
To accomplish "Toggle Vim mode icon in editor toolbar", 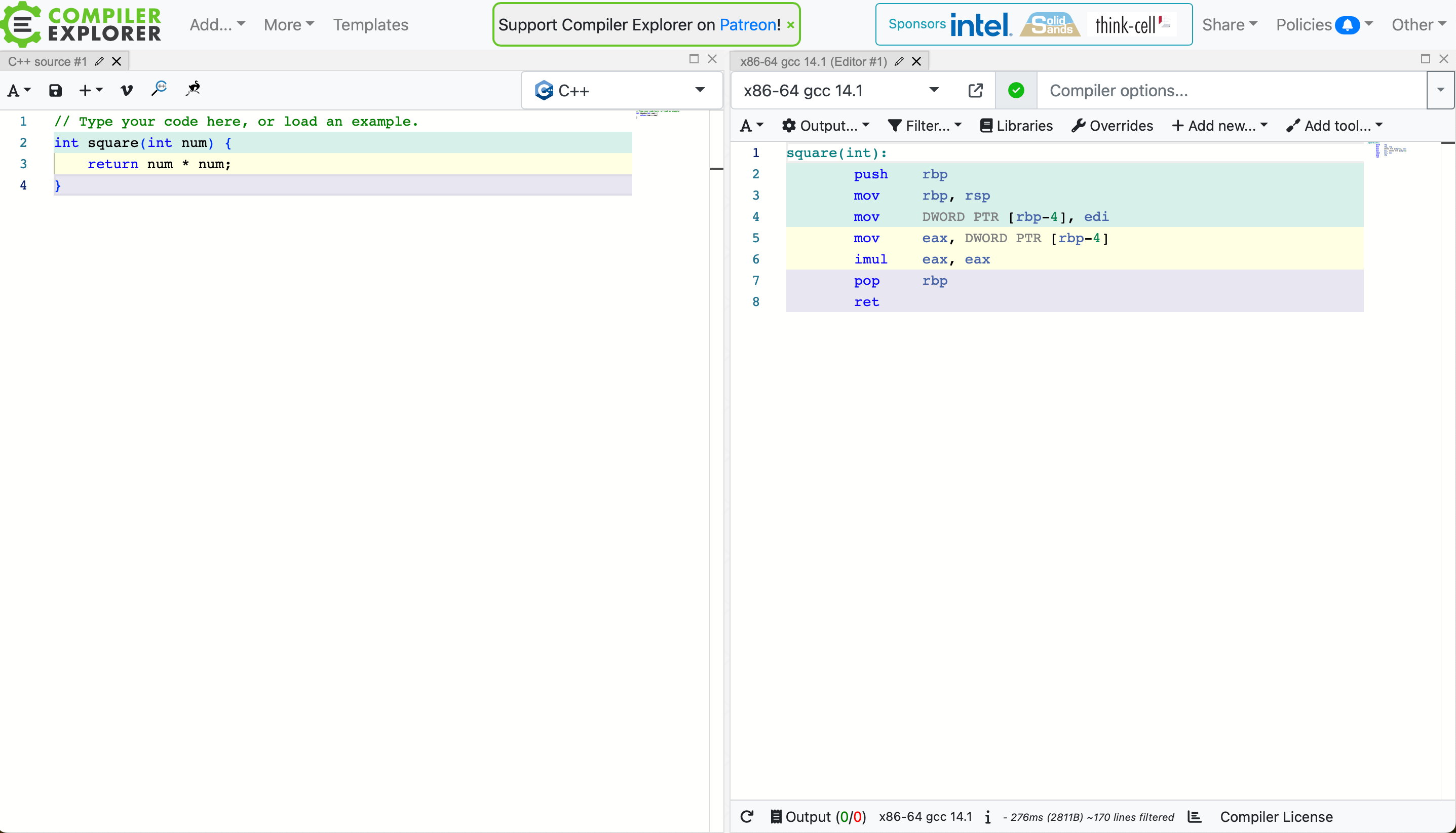I will click(126, 90).
